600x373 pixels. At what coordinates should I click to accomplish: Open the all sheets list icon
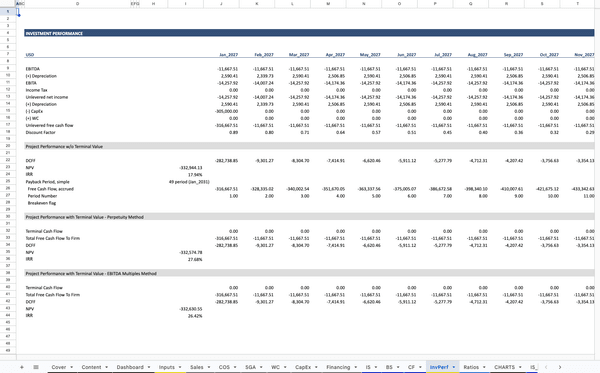click(x=36, y=367)
